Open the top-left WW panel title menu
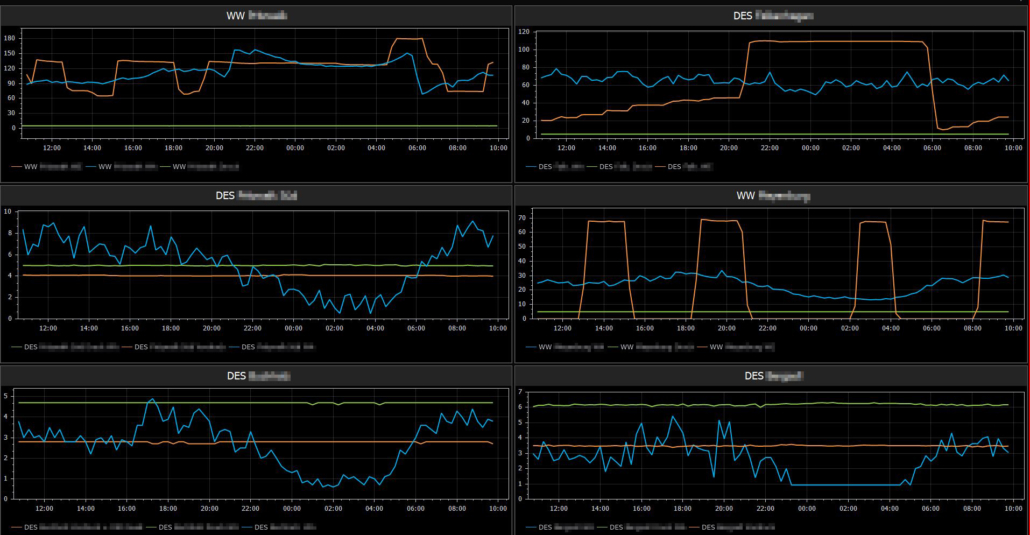Viewport: 1030px width, 535px height. [x=255, y=15]
